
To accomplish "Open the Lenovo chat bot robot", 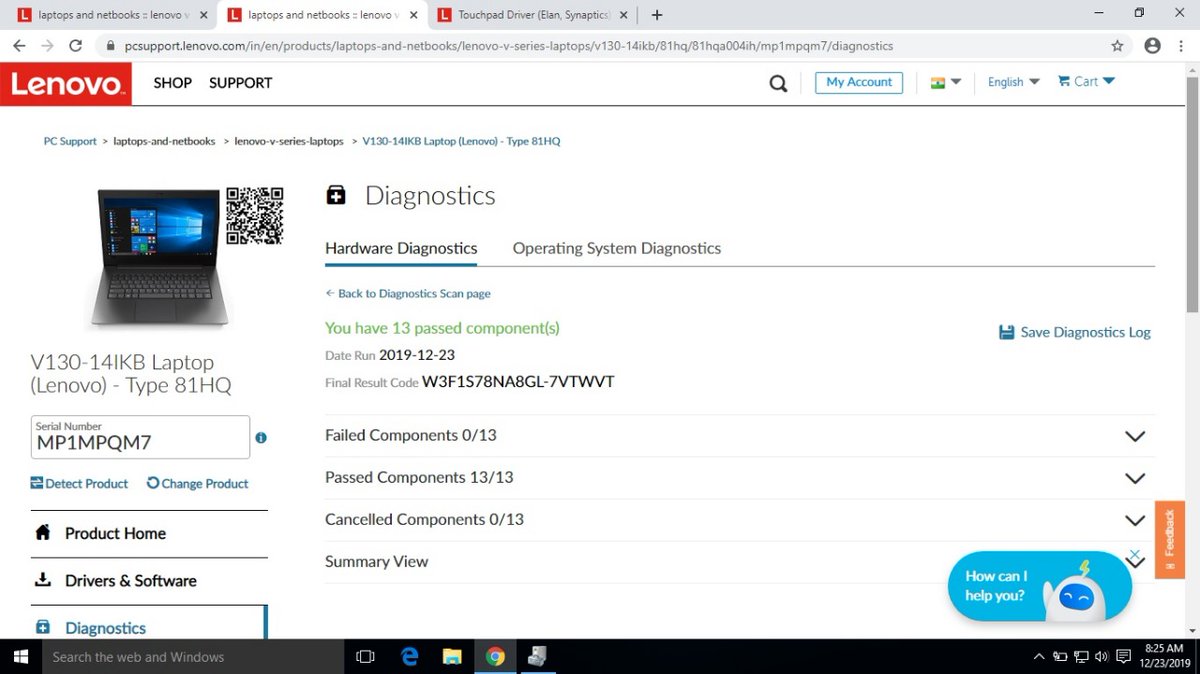I will coord(1074,592).
